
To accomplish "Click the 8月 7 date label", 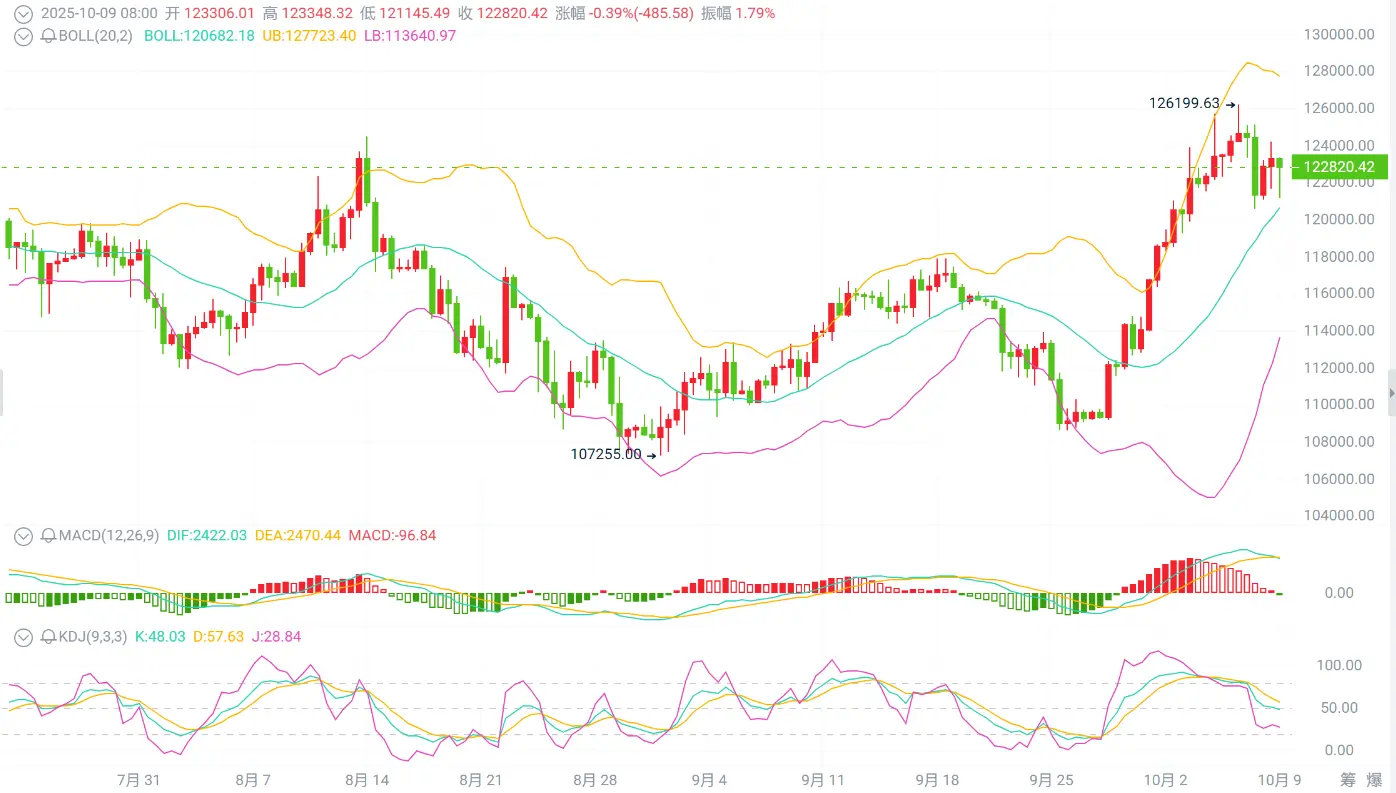I will [x=252, y=779].
